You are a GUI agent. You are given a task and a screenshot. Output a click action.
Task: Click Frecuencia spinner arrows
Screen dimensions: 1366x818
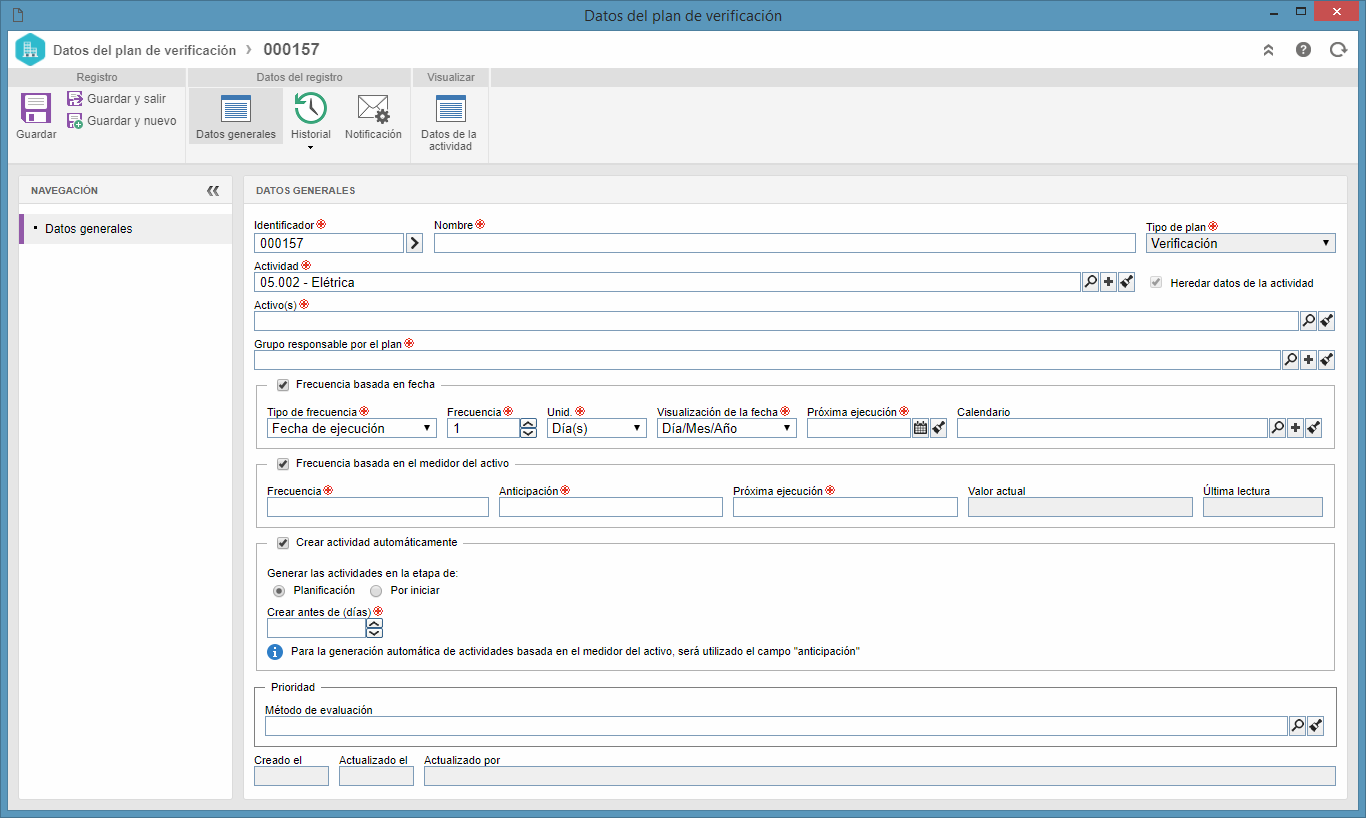click(529, 428)
